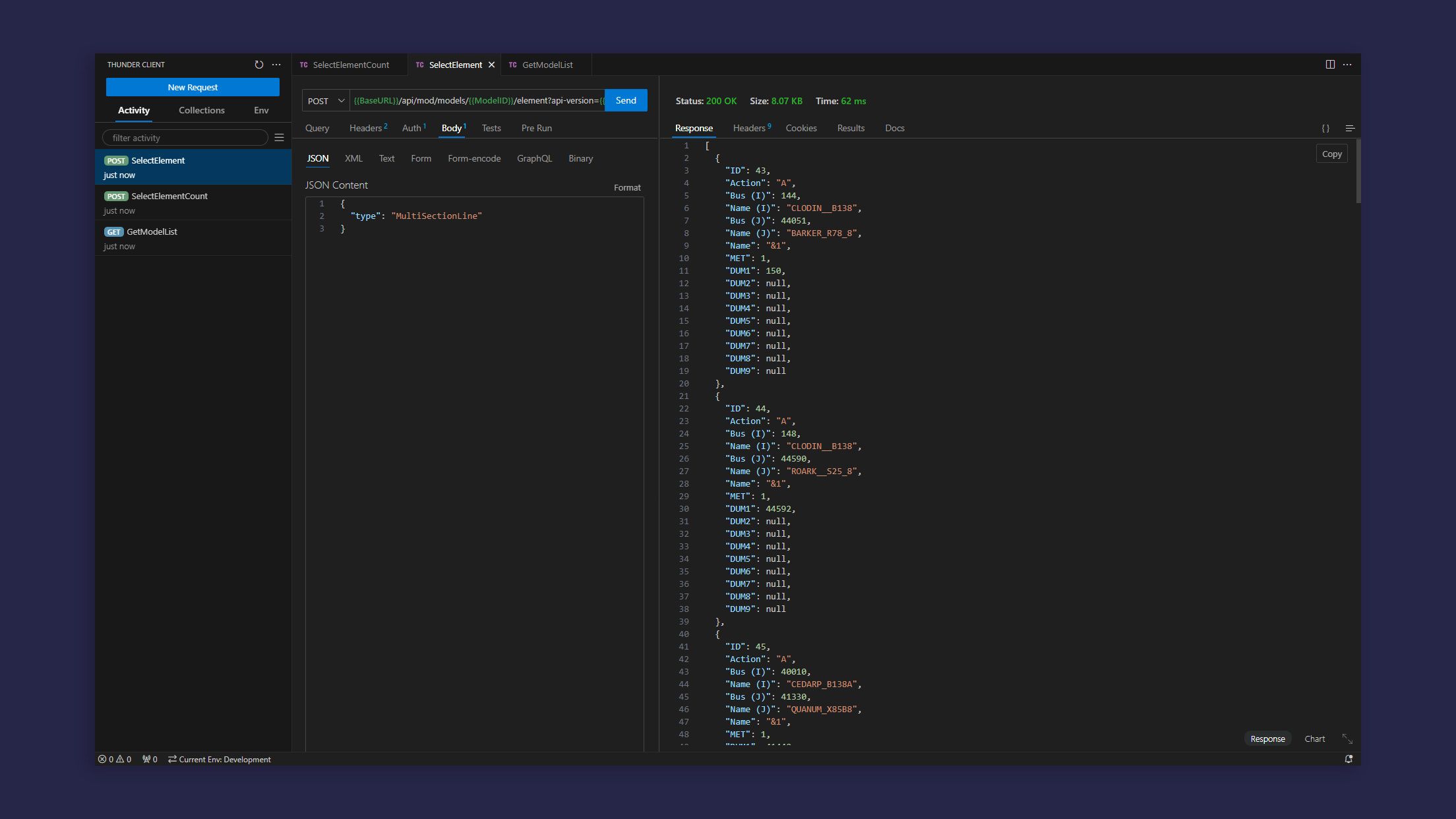Viewport: 1456px width, 819px height.
Task: Click the request URL input field
Action: pos(477,100)
